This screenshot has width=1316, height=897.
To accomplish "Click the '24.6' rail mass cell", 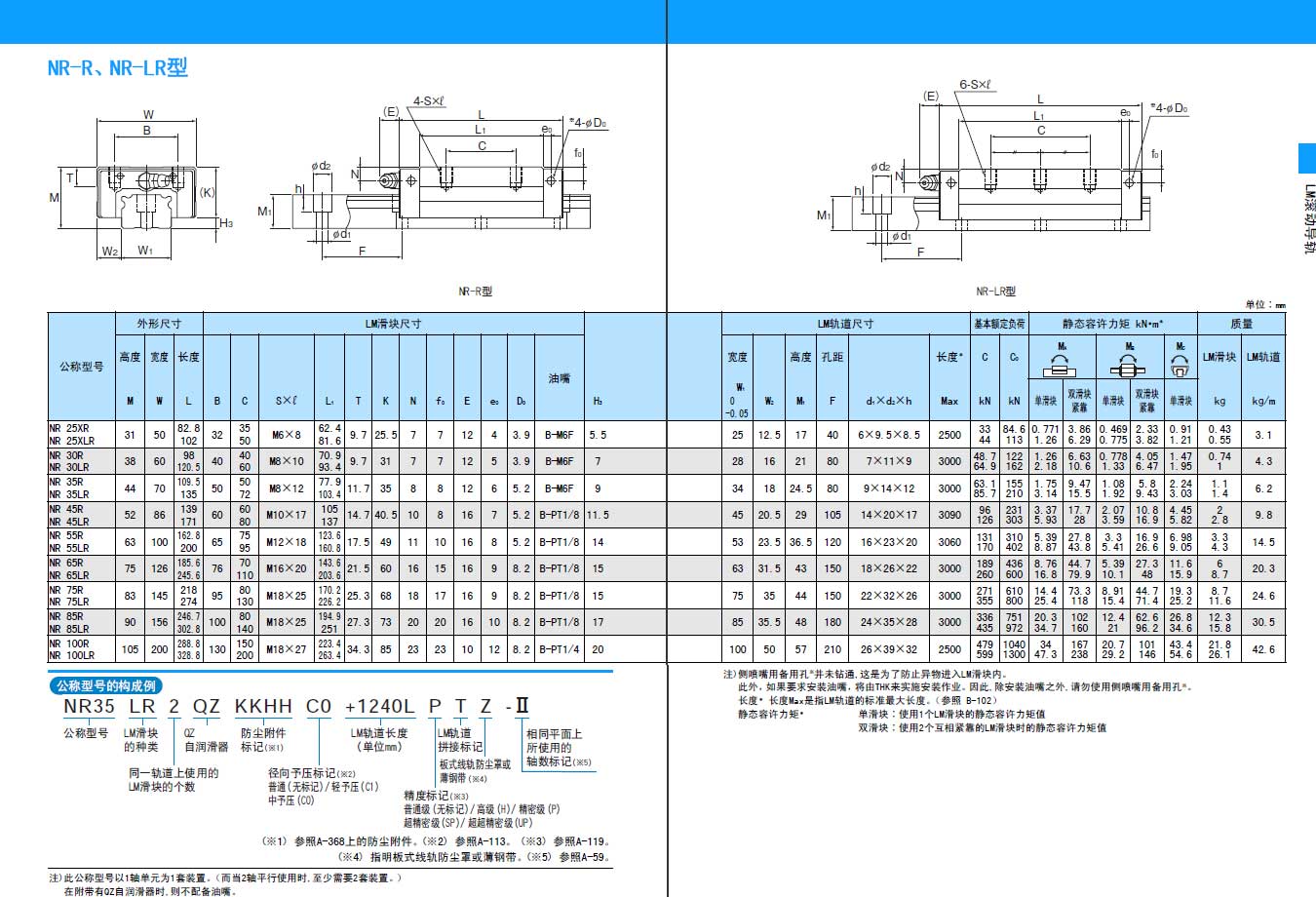I will tap(1263, 596).
